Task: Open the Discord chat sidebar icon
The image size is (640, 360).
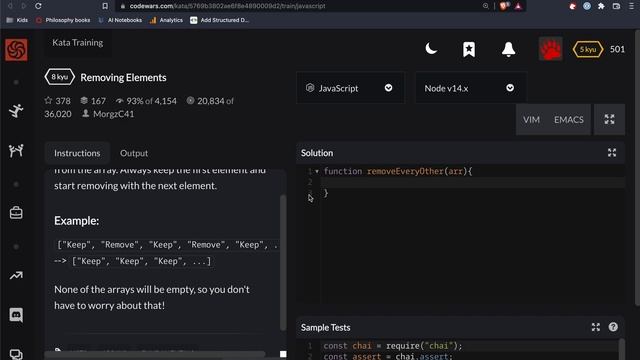Action: pos(16,315)
